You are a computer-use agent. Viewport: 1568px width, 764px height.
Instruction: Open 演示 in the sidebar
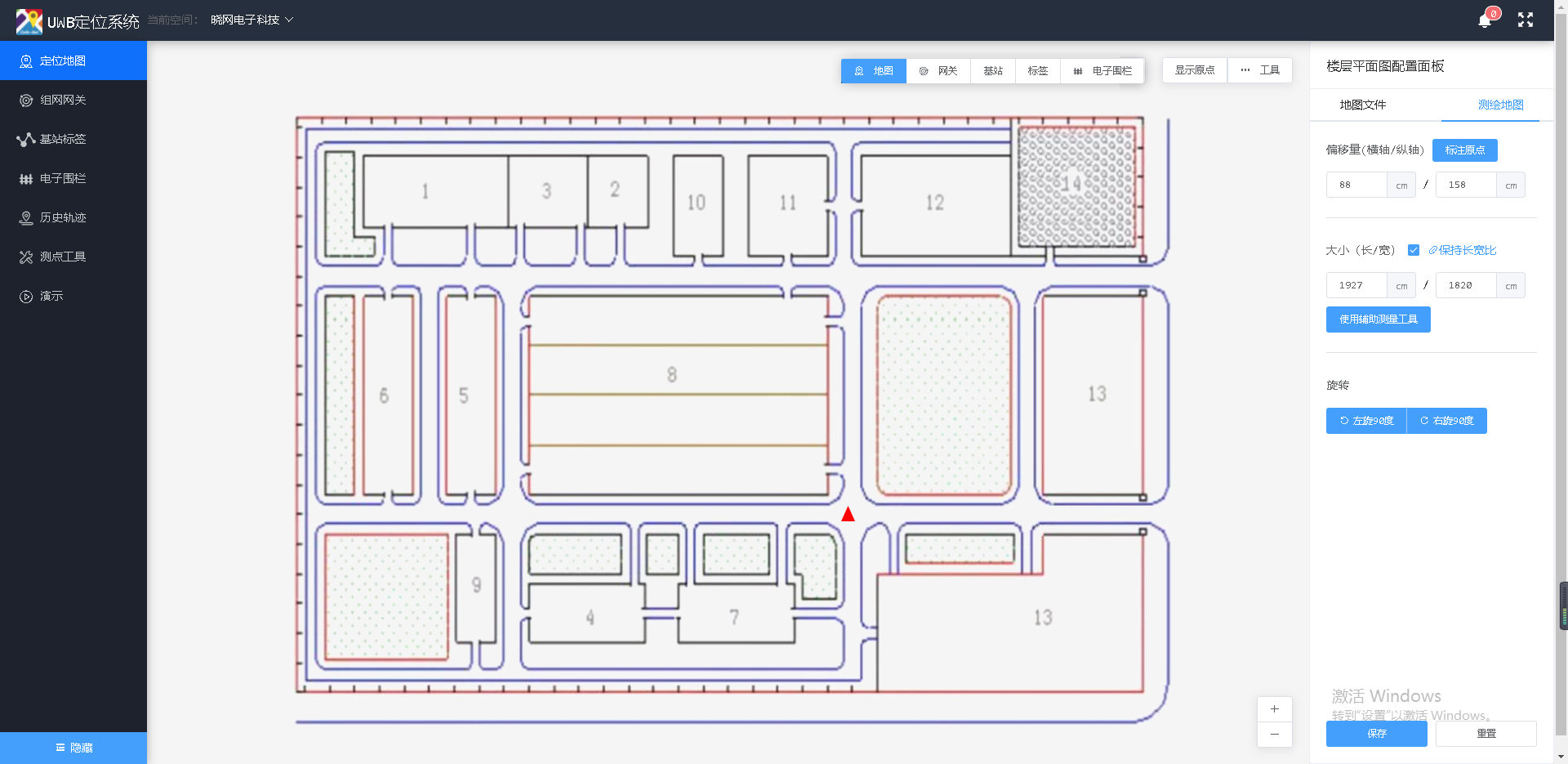pos(51,296)
